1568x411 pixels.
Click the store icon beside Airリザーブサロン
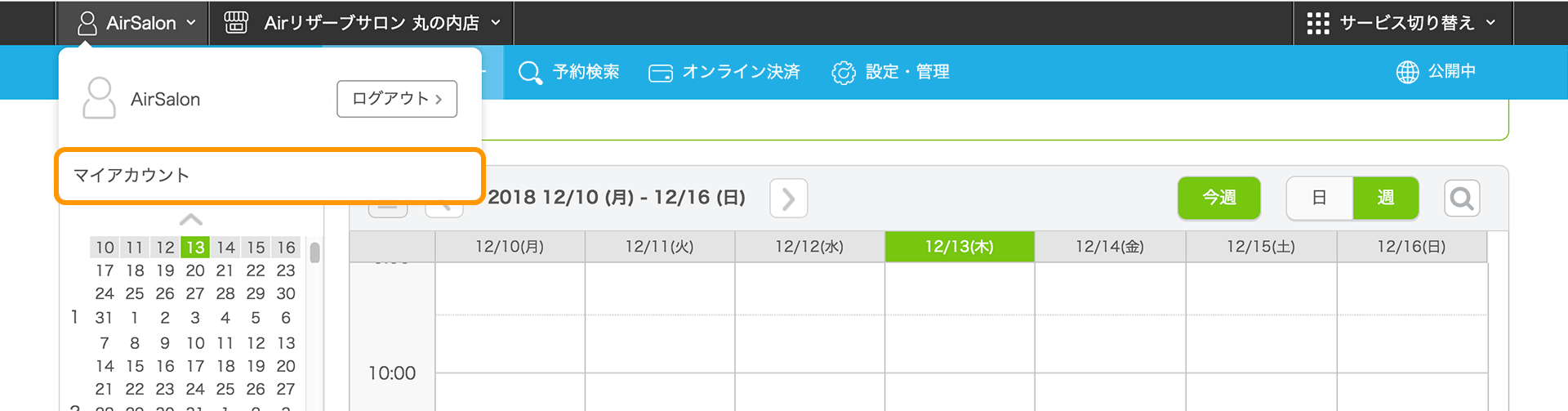[x=236, y=23]
